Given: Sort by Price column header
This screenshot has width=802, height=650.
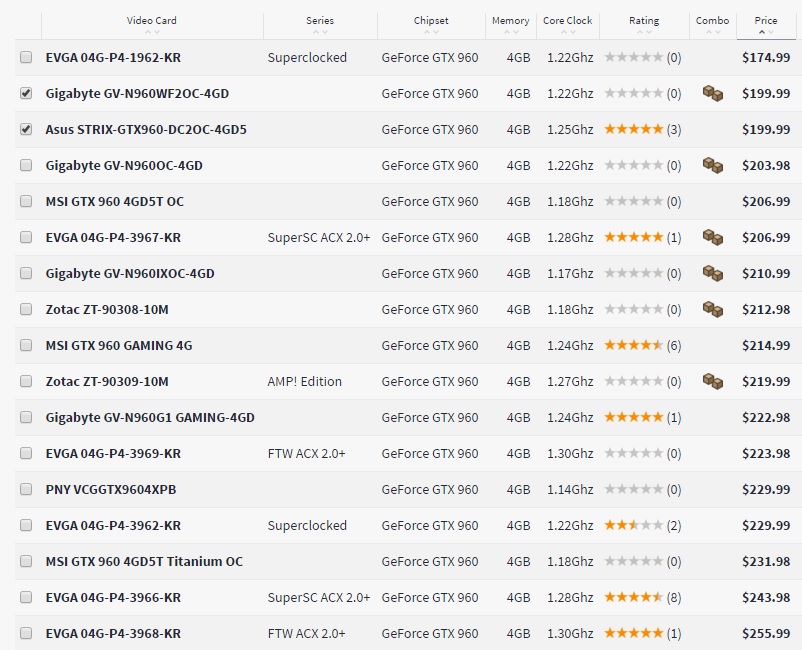Looking at the screenshot, I should tap(766, 21).
